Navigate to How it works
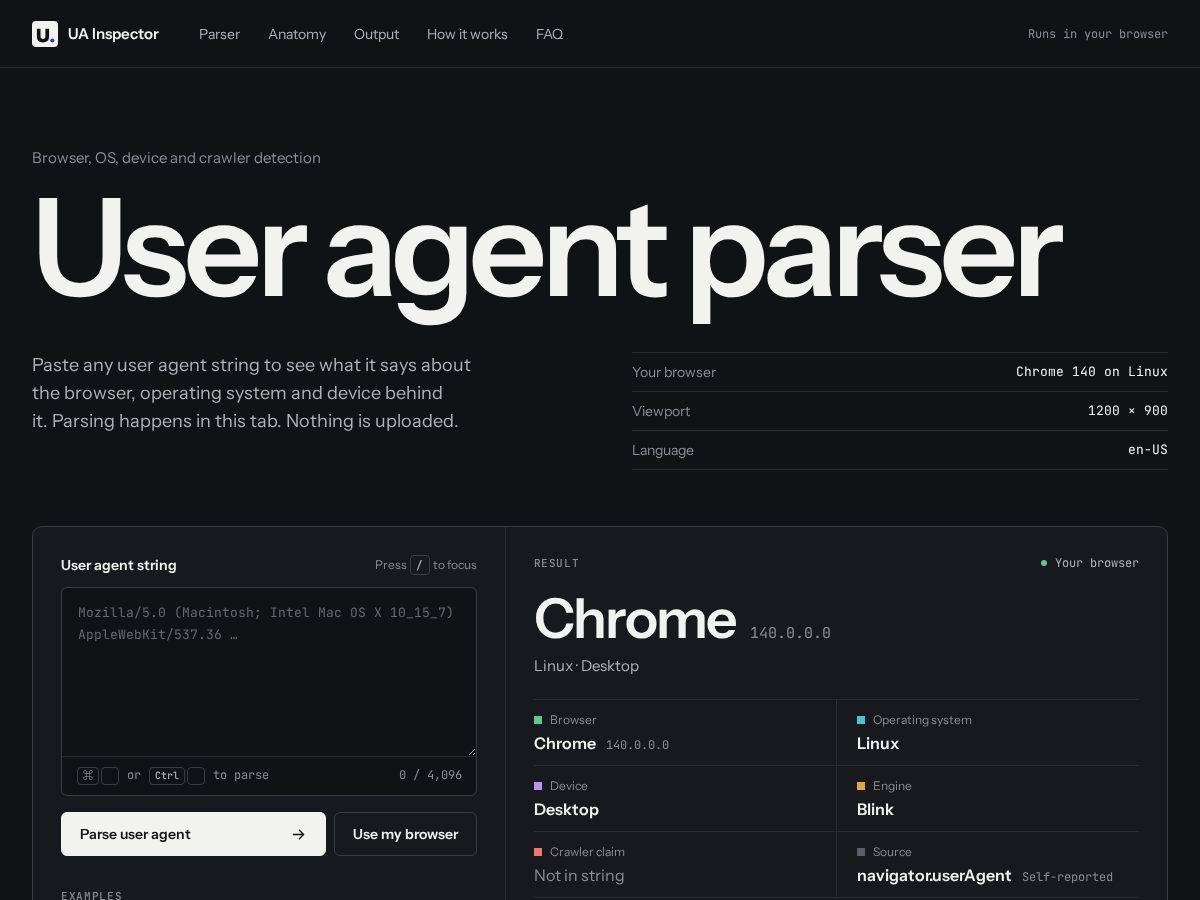The image size is (1200, 900). click(x=467, y=34)
